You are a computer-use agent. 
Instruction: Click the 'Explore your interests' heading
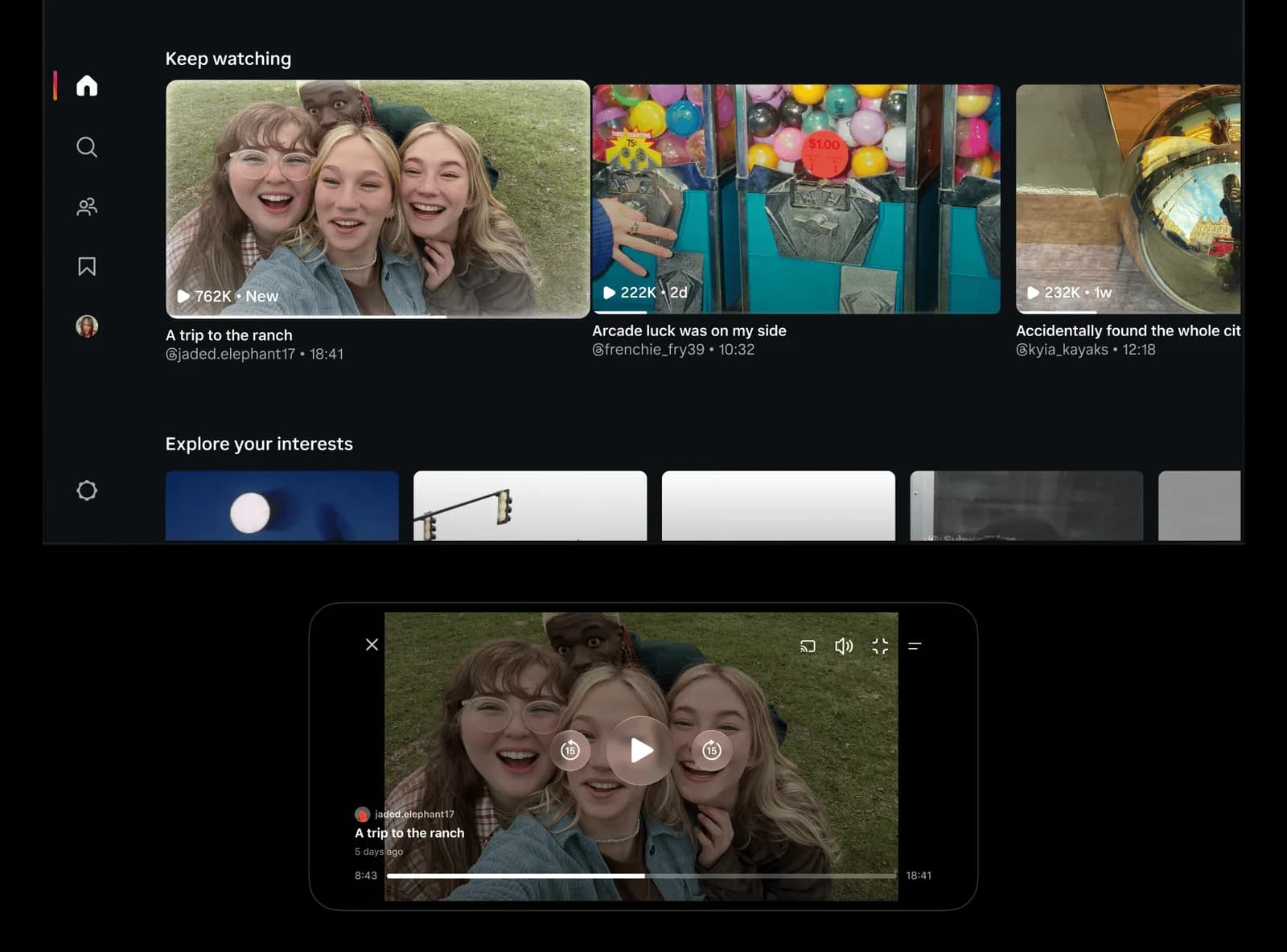pyautogui.click(x=259, y=444)
